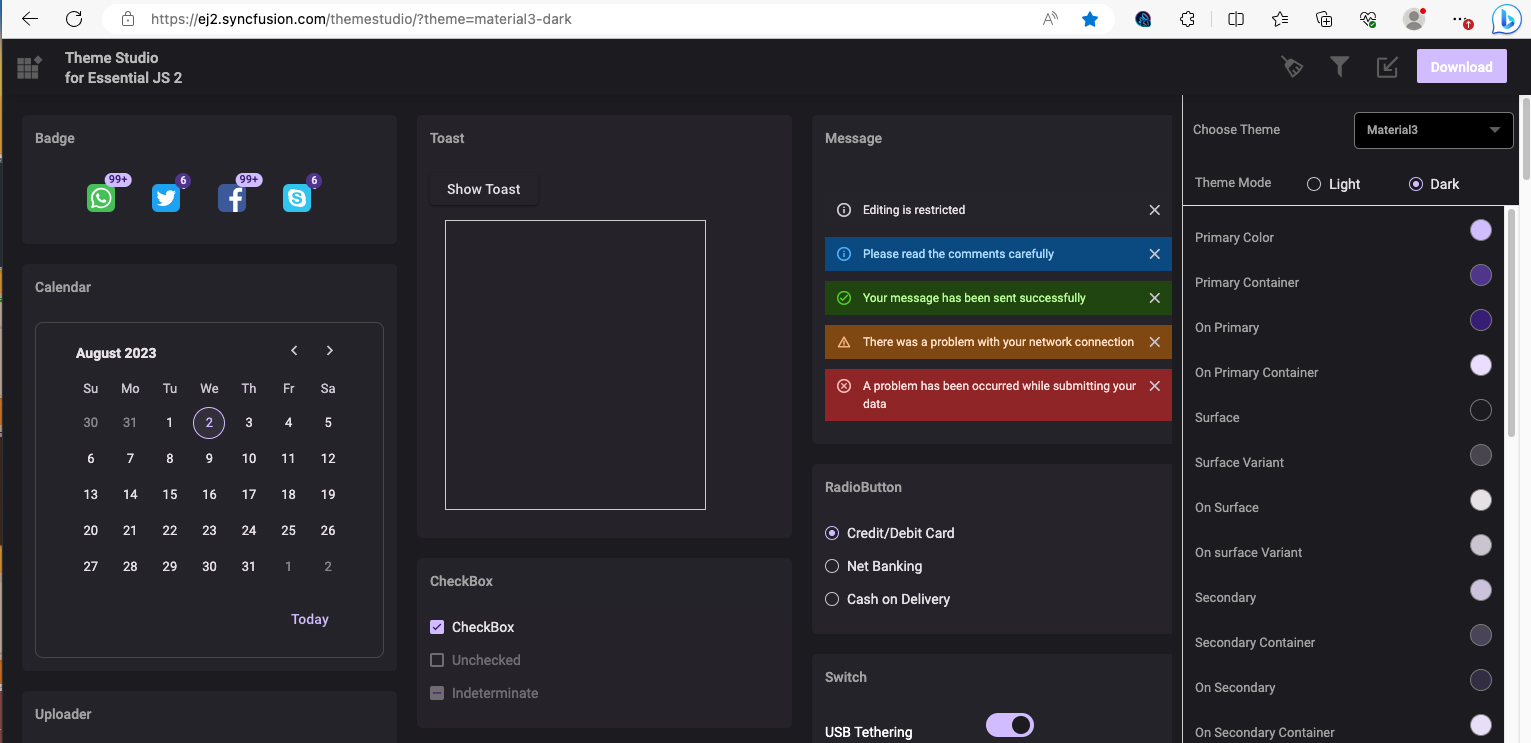Go to previous month in calendar

click(x=294, y=351)
